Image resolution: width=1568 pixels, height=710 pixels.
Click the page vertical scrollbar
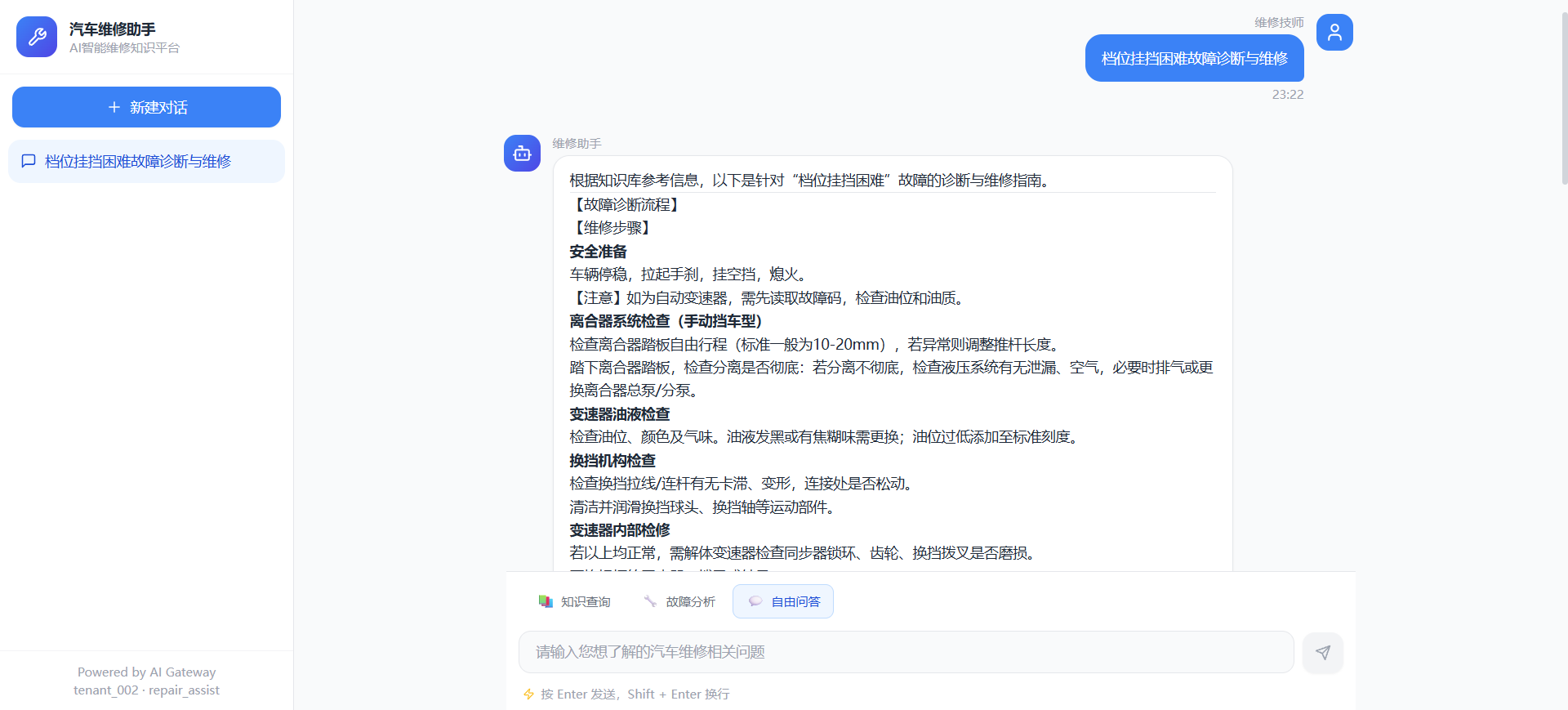(1564, 98)
